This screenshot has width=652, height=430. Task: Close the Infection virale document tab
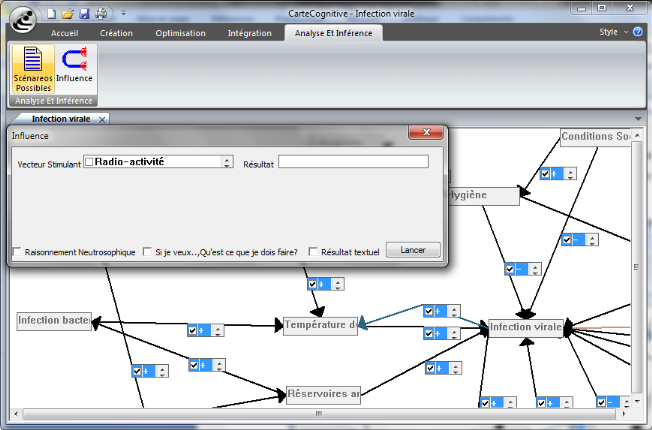point(102,120)
